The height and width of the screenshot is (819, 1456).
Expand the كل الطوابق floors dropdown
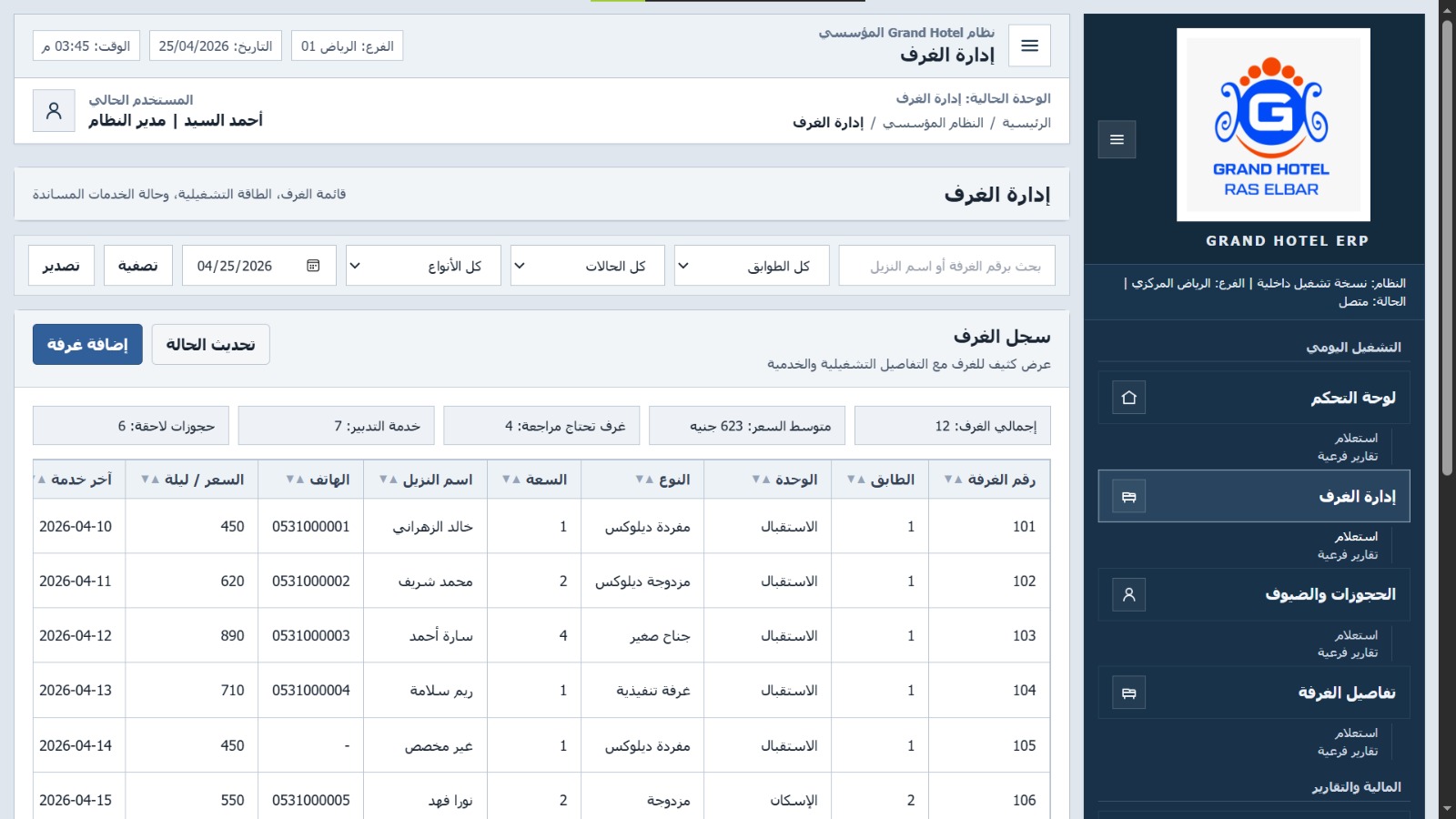tap(752, 266)
